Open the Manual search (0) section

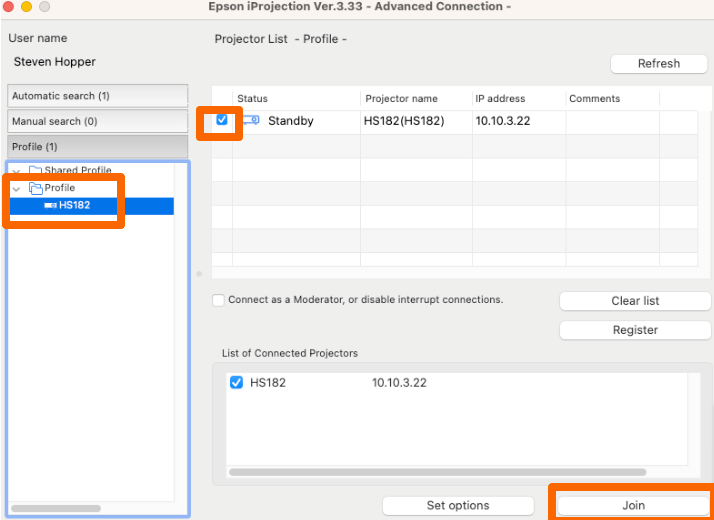97,122
